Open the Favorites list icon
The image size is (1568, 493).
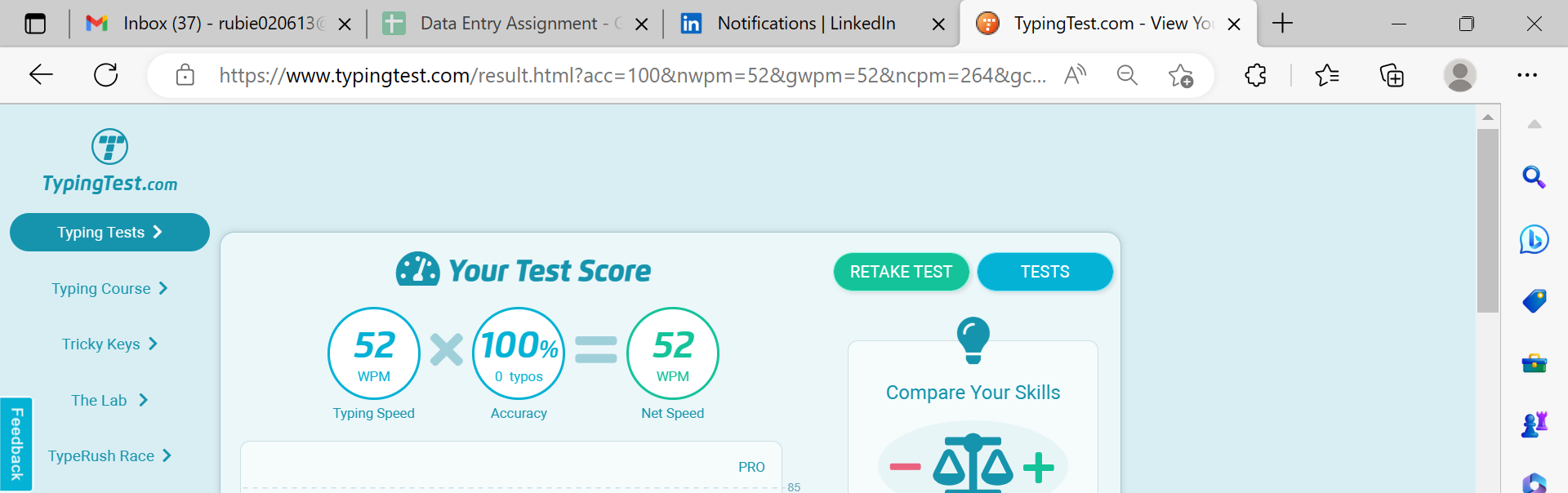click(x=1327, y=75)
